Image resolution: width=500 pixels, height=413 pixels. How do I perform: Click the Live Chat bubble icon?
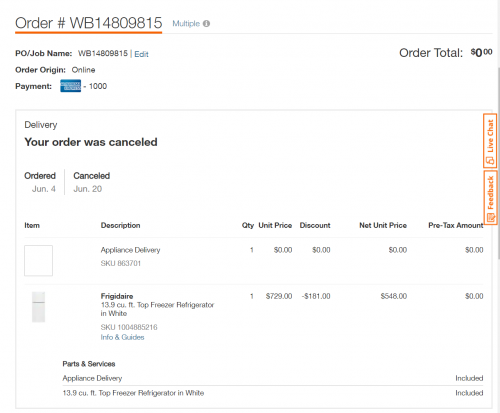(x=490, y=160)
